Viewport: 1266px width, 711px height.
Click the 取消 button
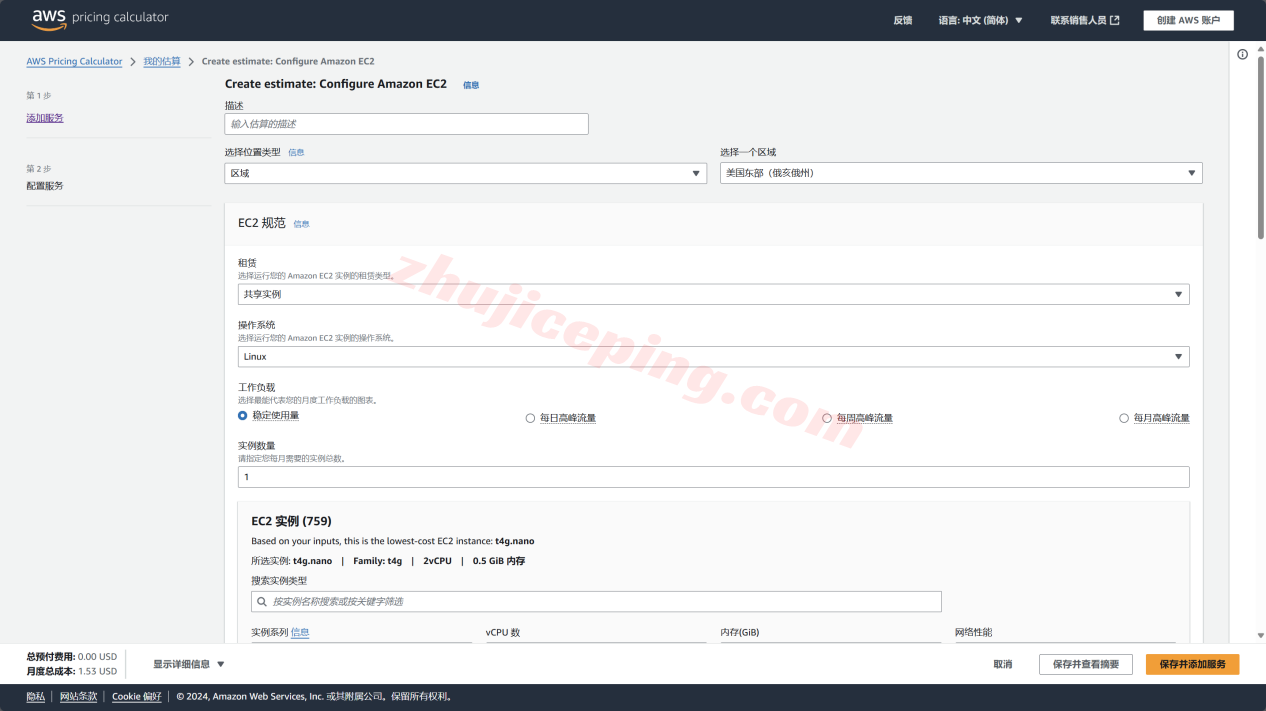(1003, 664)
